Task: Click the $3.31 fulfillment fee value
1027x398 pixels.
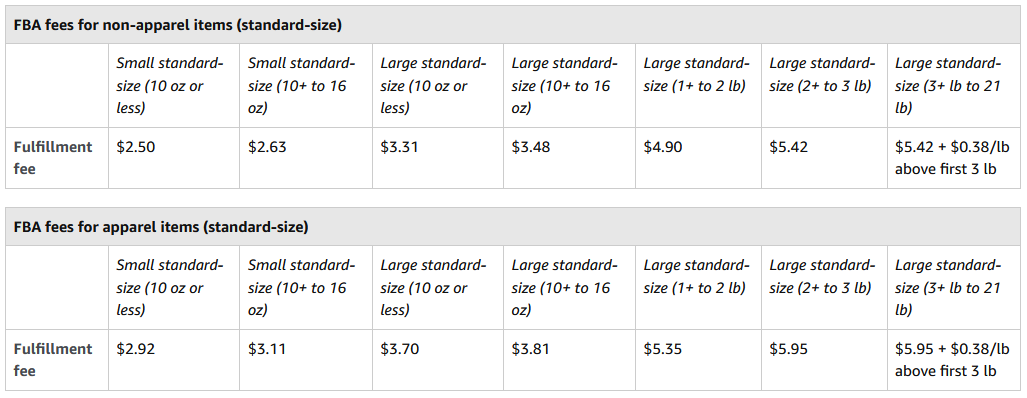Action: tap(399, 147)
